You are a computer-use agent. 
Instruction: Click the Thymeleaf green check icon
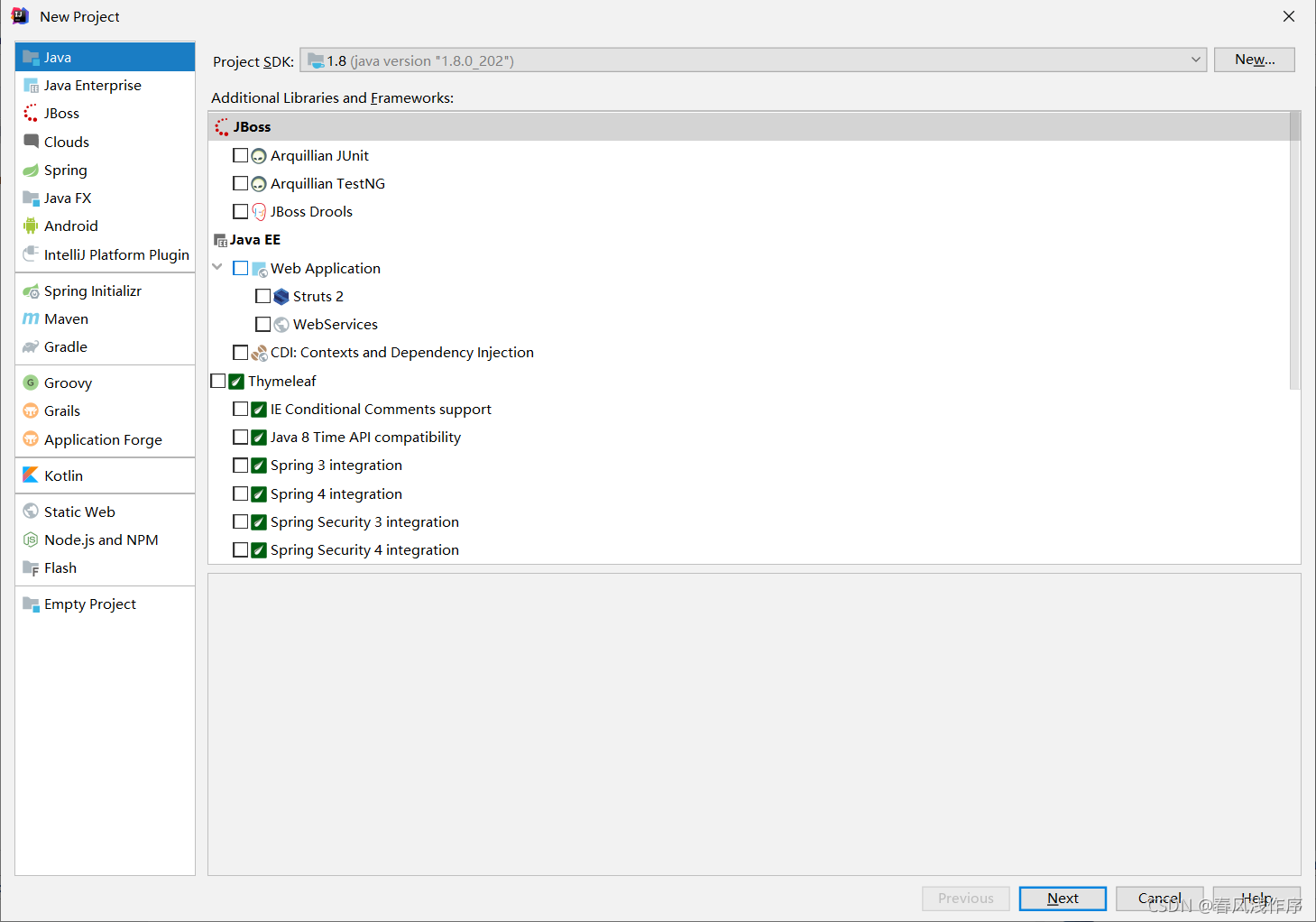(236, 382)
